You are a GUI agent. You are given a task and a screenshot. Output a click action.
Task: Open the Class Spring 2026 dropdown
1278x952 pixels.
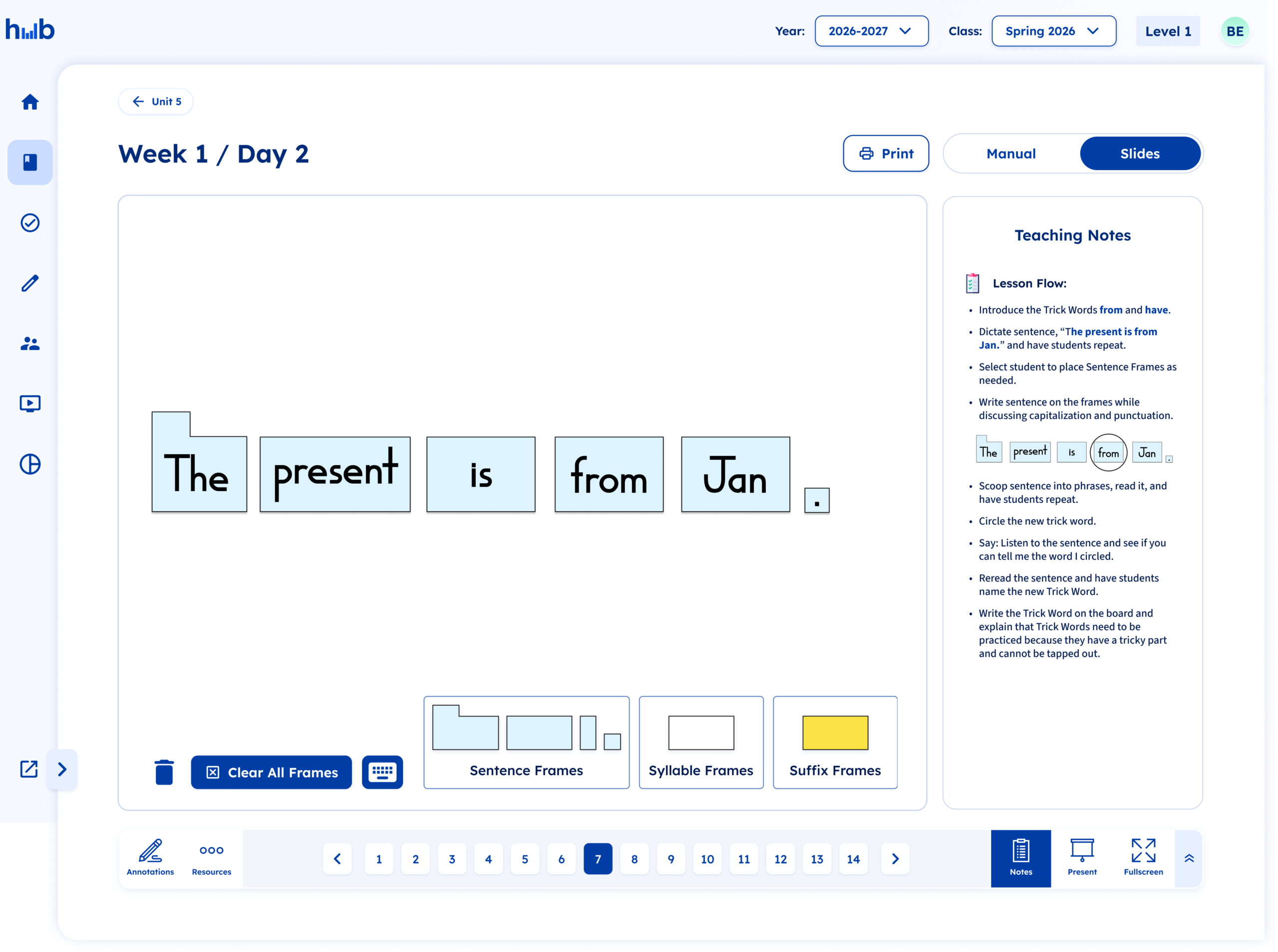[1053, 31]
